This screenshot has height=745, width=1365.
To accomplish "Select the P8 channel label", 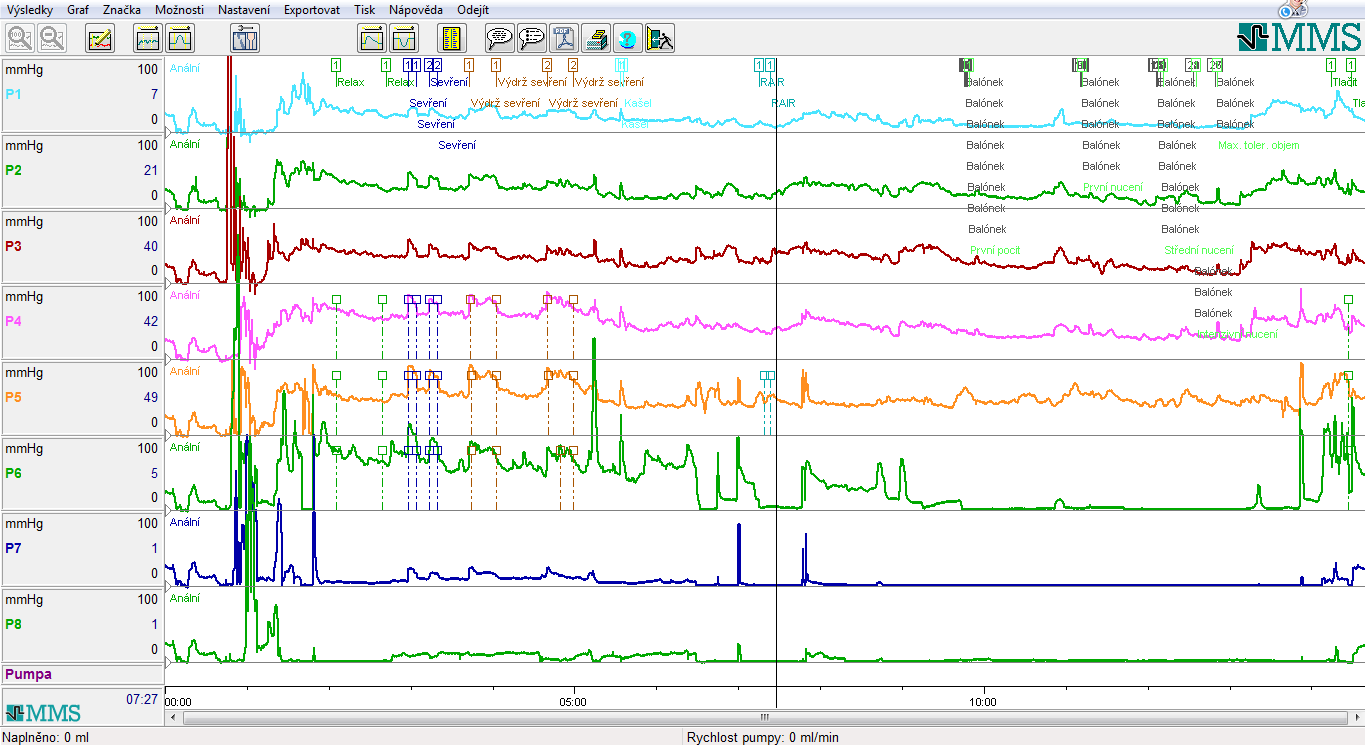I will [x=12, y=624].
